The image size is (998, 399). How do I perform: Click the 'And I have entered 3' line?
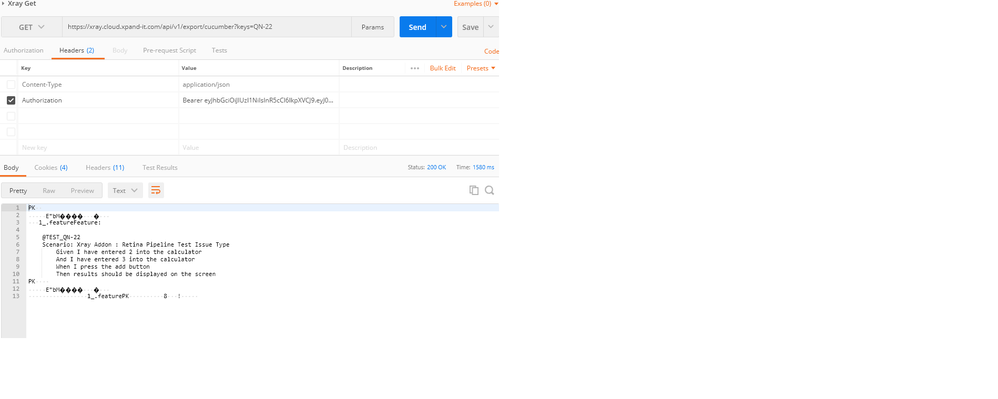click(125, 260)
